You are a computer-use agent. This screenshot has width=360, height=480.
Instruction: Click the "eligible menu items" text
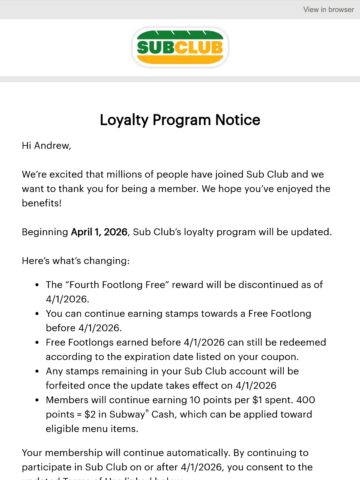coord(92,429)
